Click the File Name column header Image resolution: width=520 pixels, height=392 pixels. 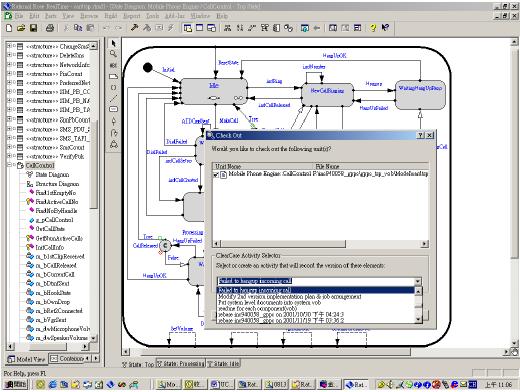pos(371,166)
